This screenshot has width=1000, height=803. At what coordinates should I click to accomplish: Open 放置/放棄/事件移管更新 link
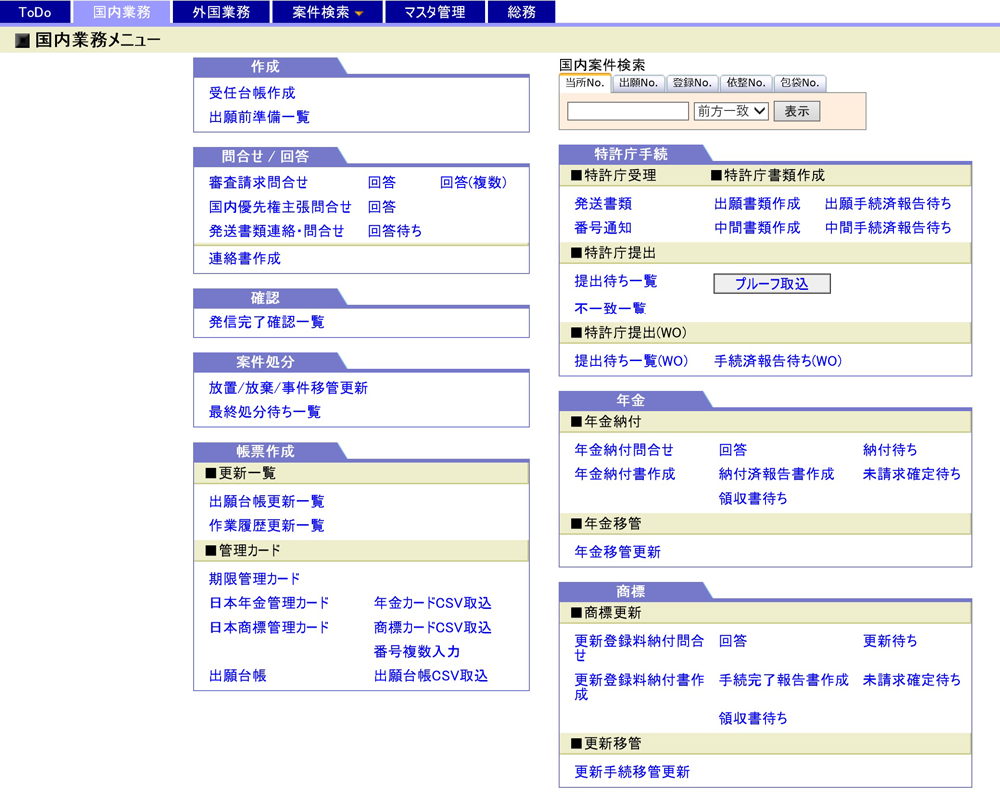click(x=288, y=388)
